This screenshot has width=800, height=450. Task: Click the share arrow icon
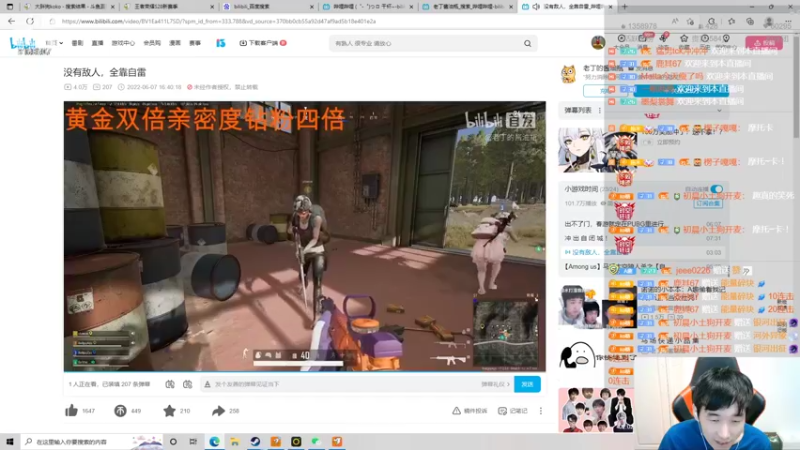tap(218, 410)
